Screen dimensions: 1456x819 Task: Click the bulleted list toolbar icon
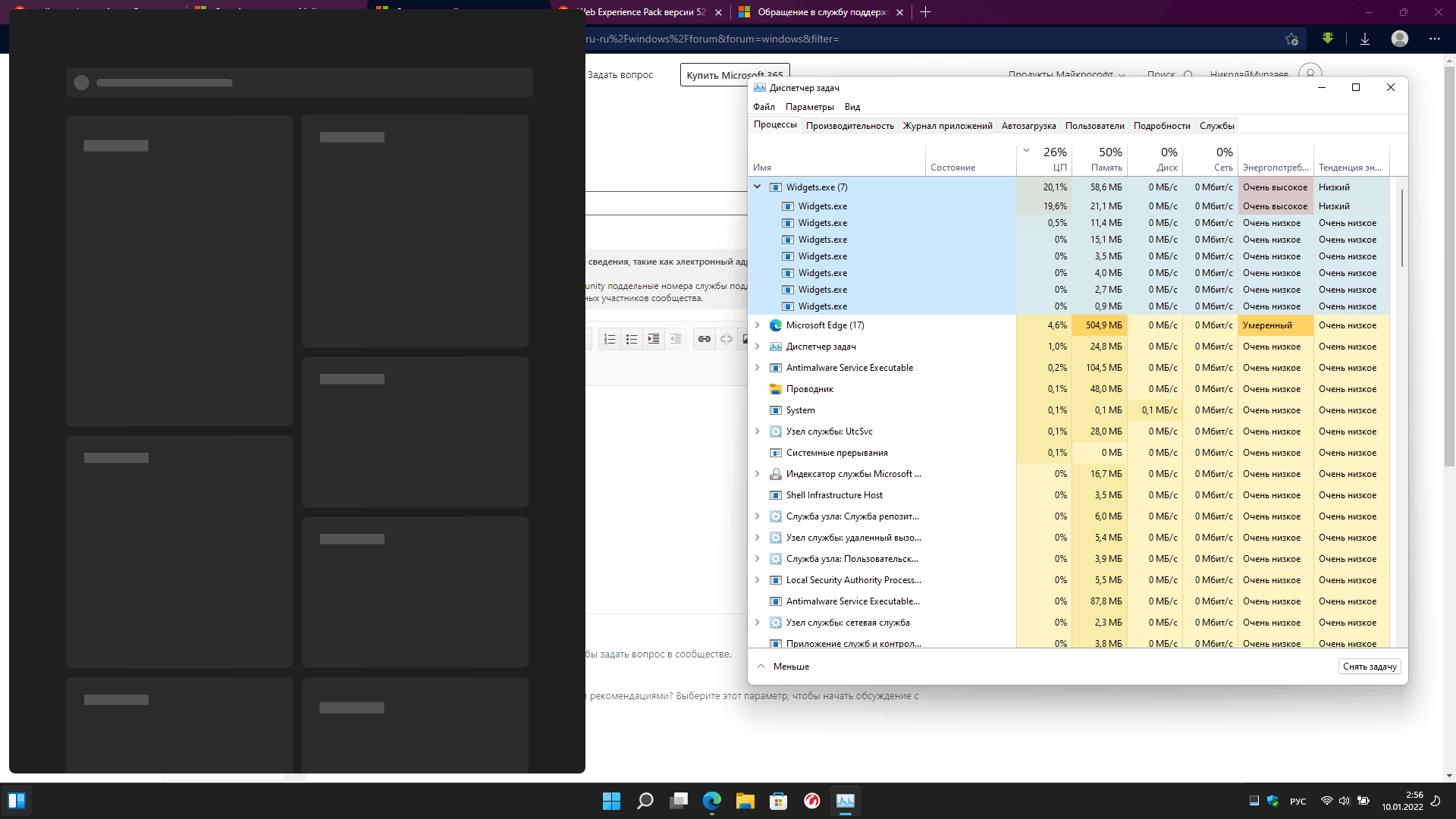[632, 339]
